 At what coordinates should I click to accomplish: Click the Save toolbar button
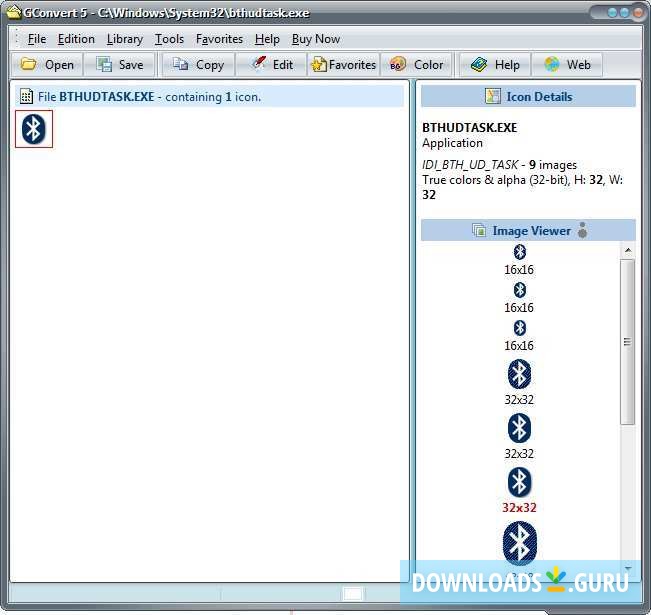click(x=120, y=65)
